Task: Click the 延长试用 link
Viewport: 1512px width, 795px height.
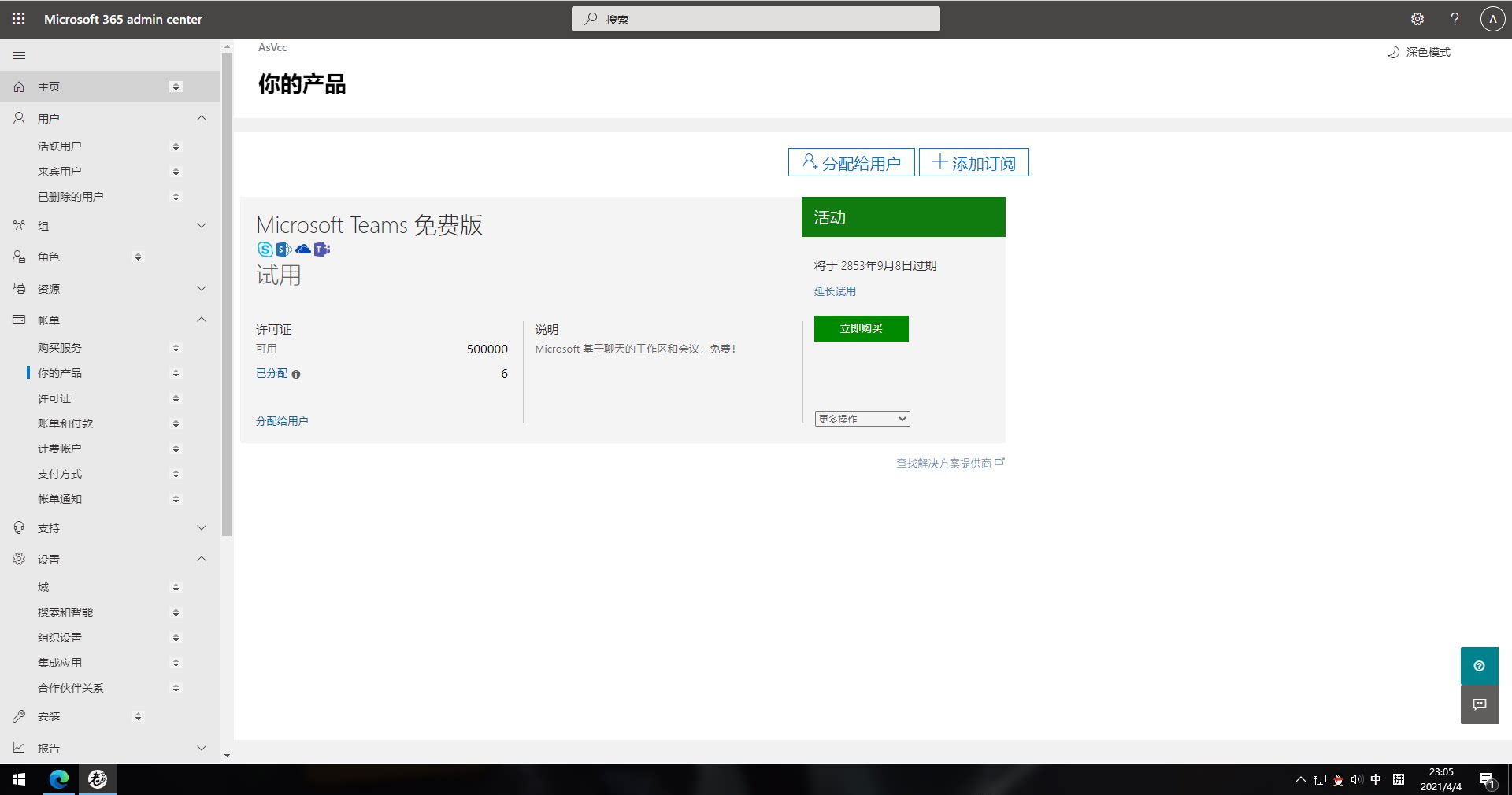Action: click(835, 291)
